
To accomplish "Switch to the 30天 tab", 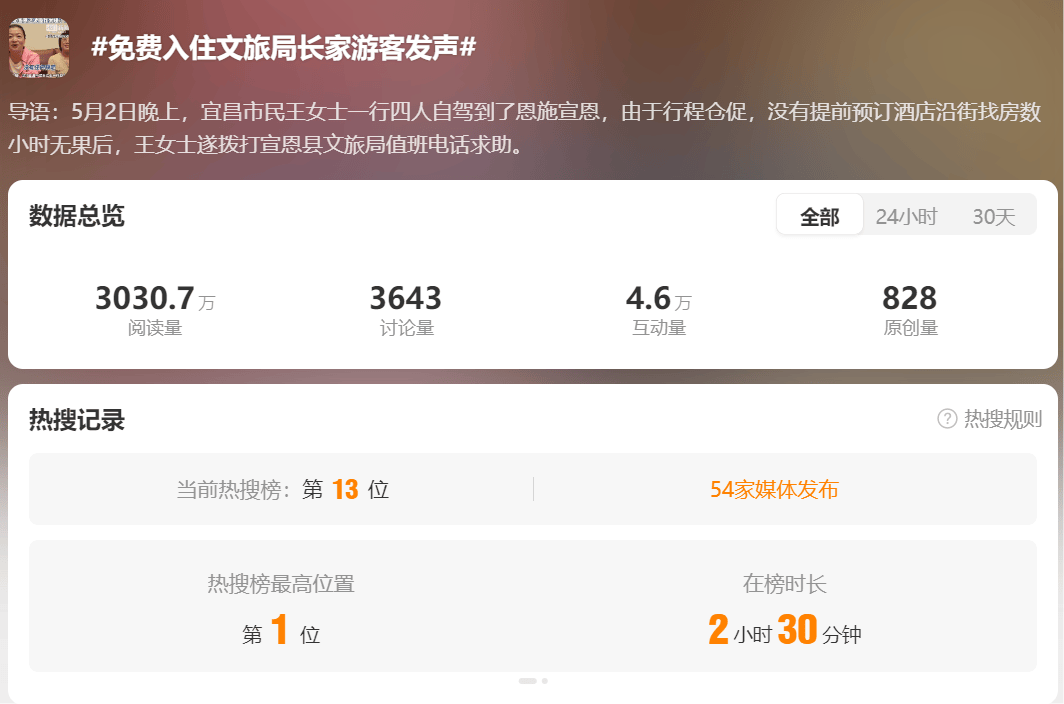I will [x=993, y=216].
